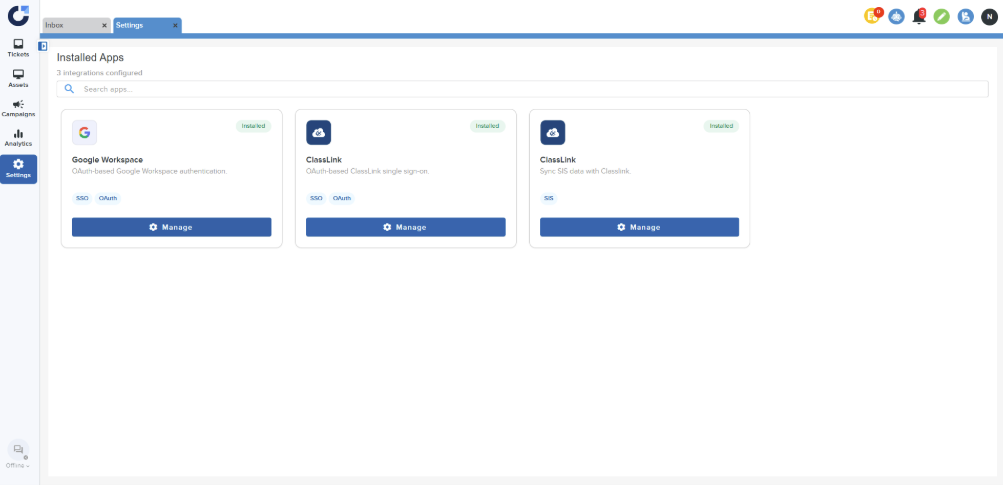Viewport: 1003px width, 485px height.
Task: Click the green pencil icon in header
Action: 941,16
